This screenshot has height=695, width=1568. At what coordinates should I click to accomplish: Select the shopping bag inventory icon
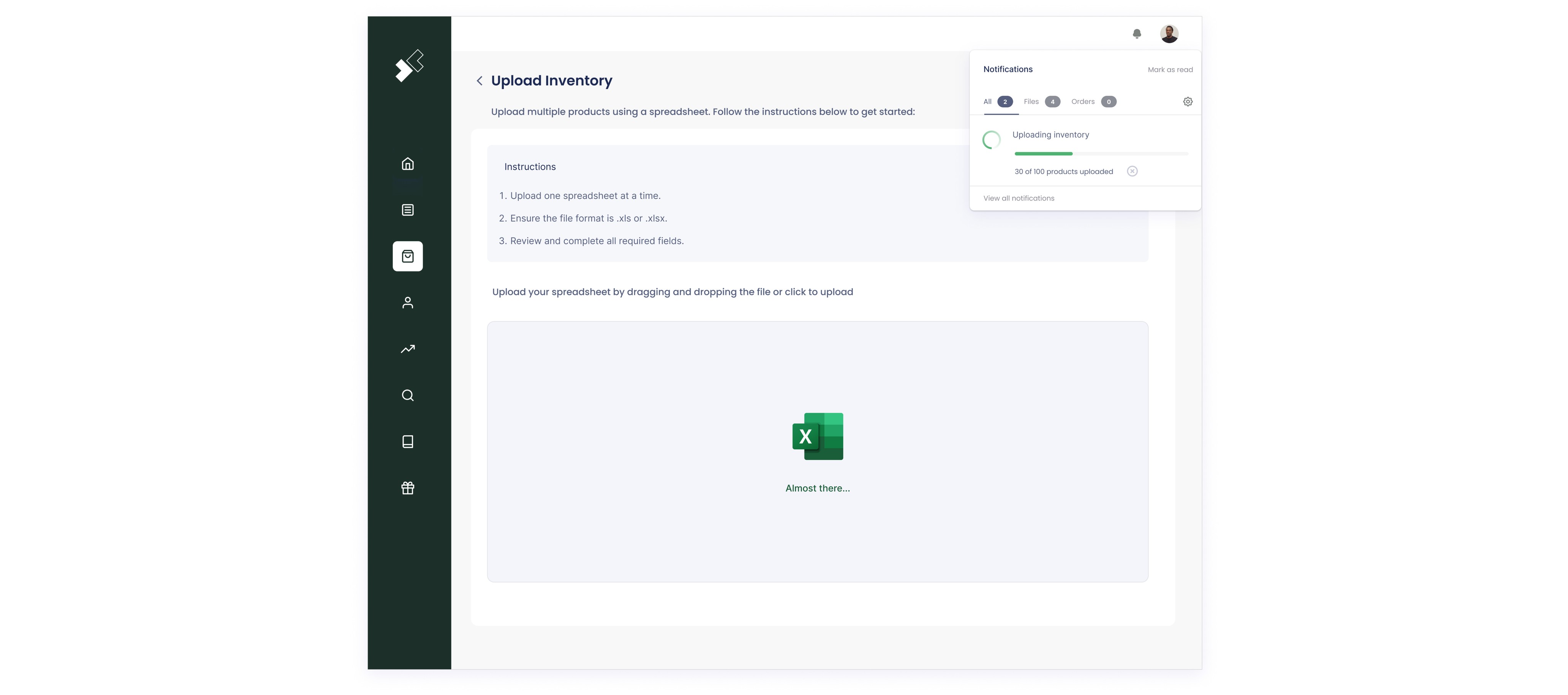tap(407, 257)
